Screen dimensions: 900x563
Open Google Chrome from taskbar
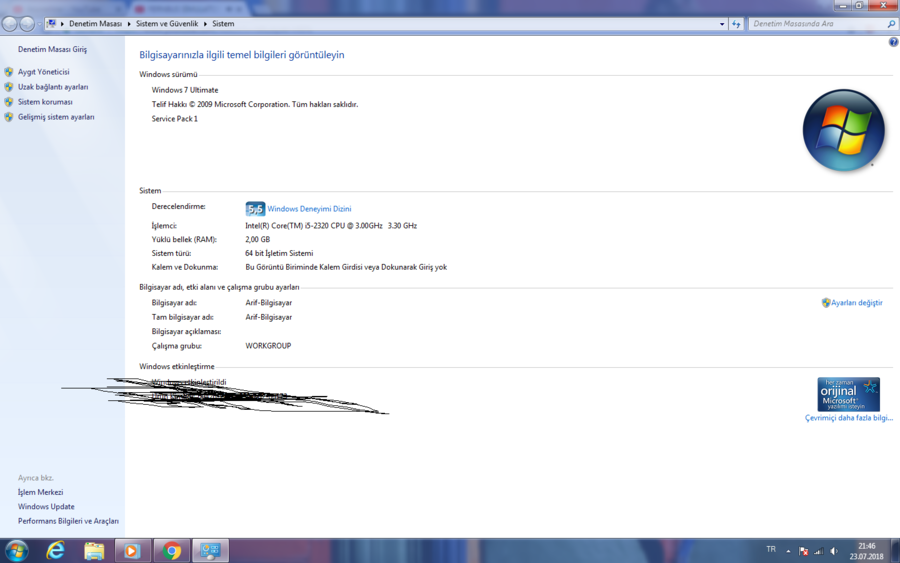coord(171,551)
